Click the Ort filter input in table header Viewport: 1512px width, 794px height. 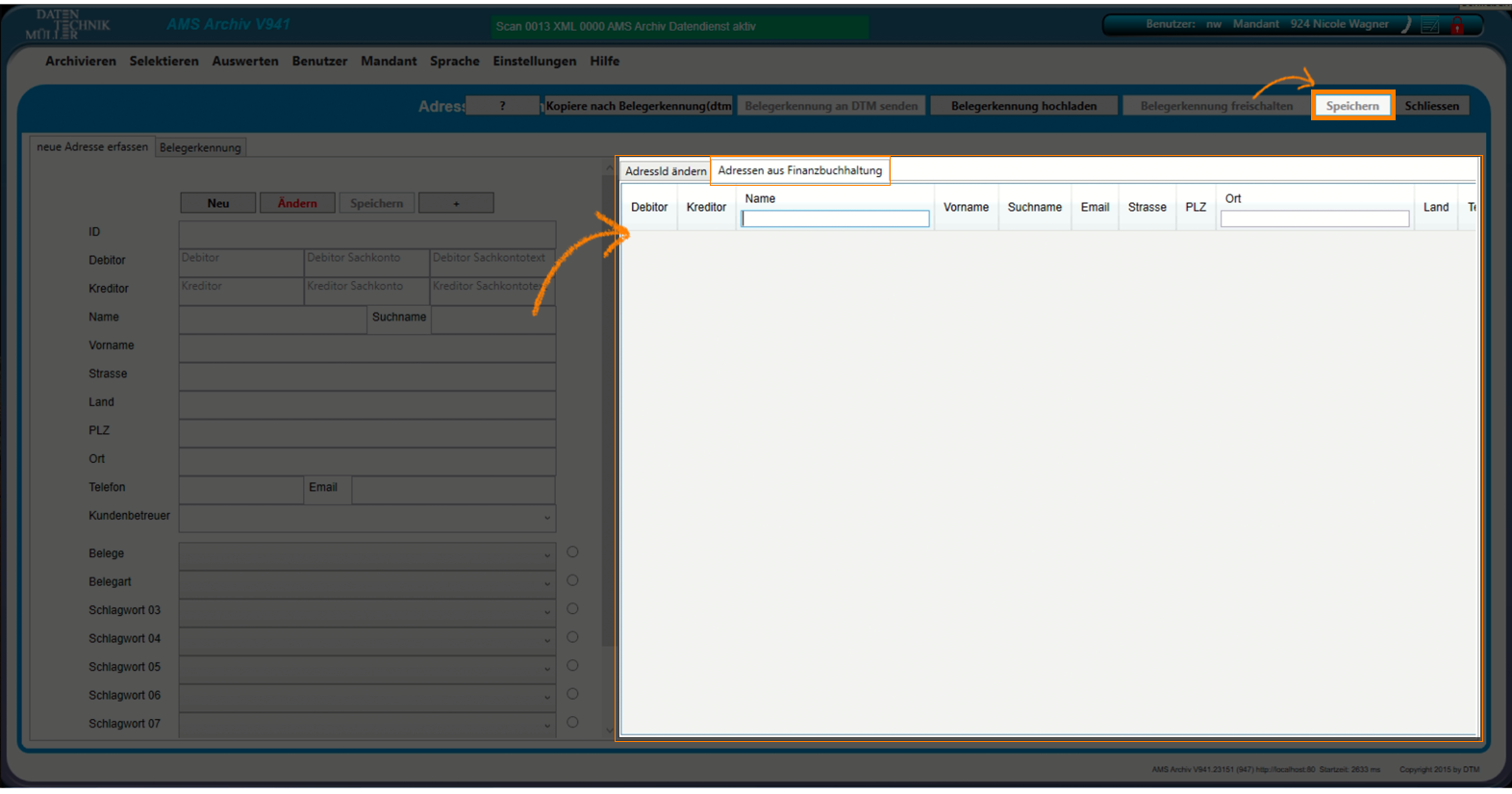(x=1314, y=219)
